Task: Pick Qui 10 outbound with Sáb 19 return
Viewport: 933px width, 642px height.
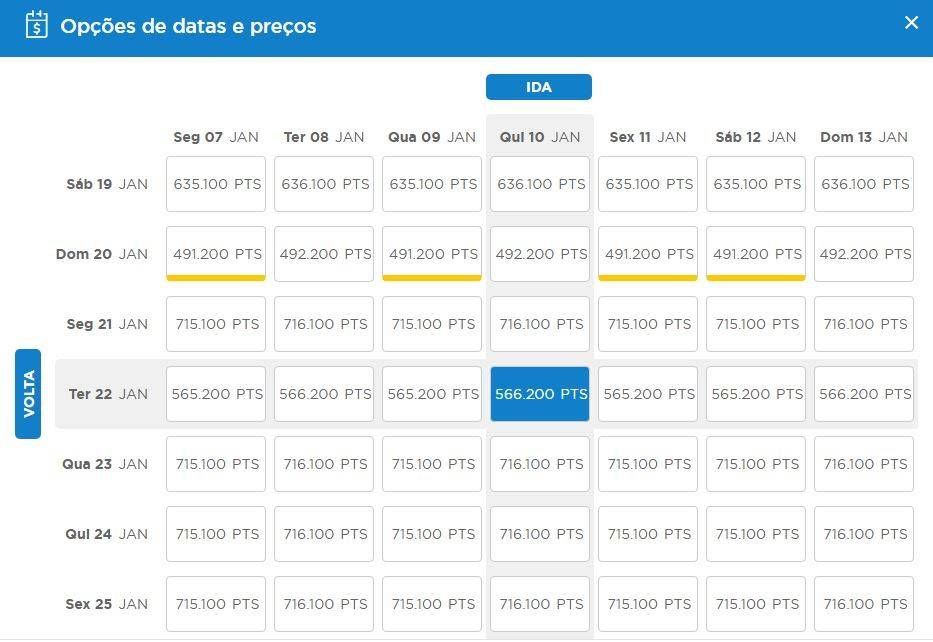Action: click(540, 184)
